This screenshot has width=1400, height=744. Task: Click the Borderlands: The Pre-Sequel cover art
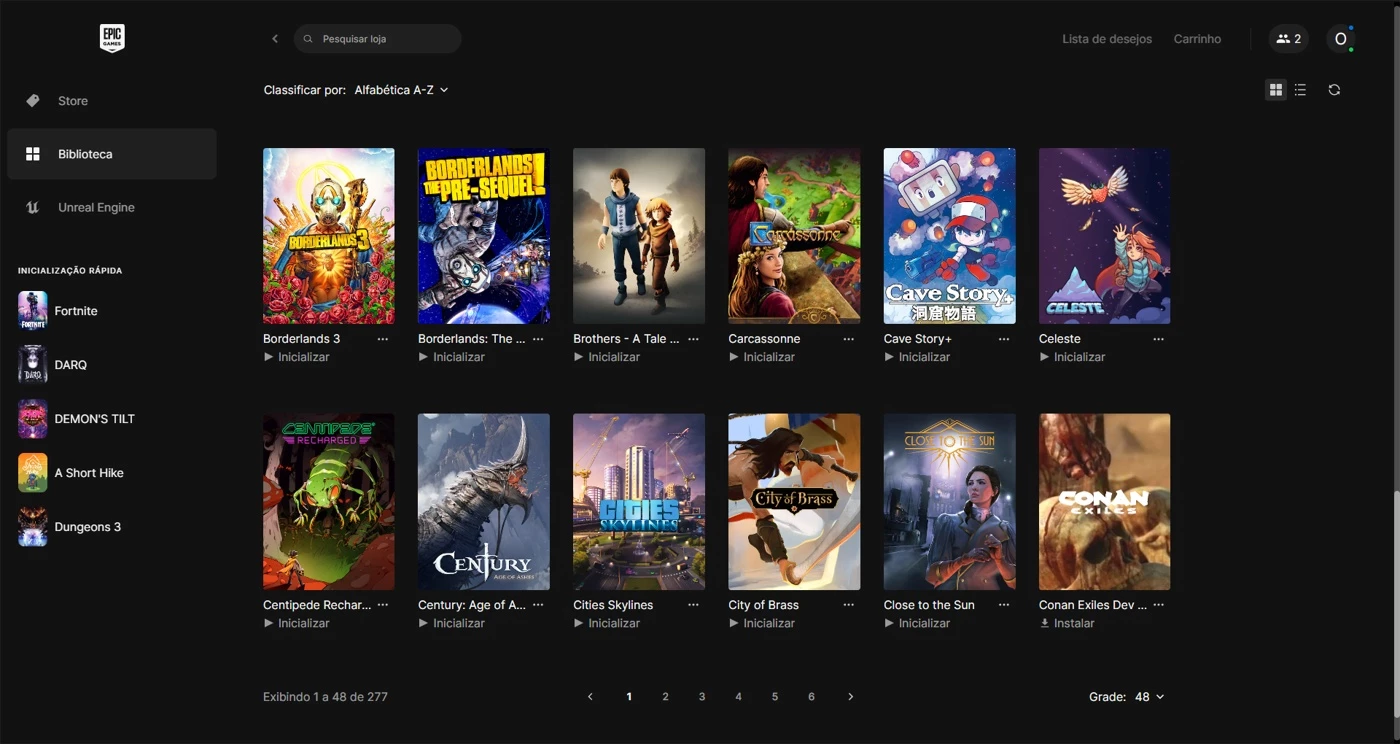484,236
